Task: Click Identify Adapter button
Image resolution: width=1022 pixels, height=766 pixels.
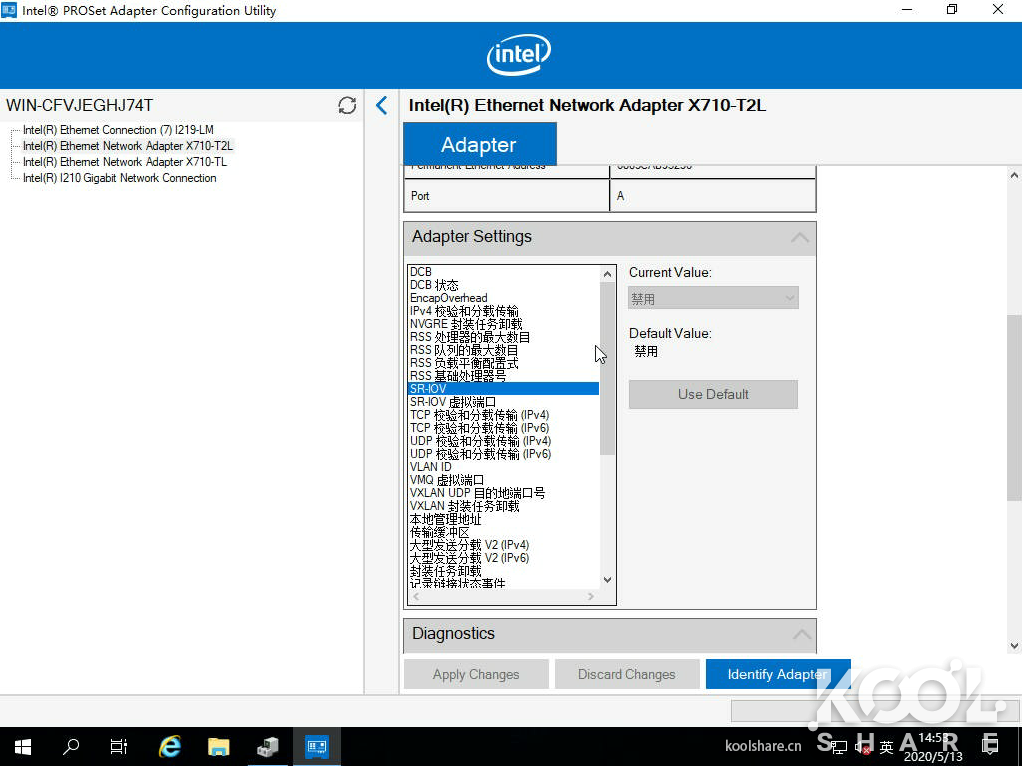Action: click(778, 674)
